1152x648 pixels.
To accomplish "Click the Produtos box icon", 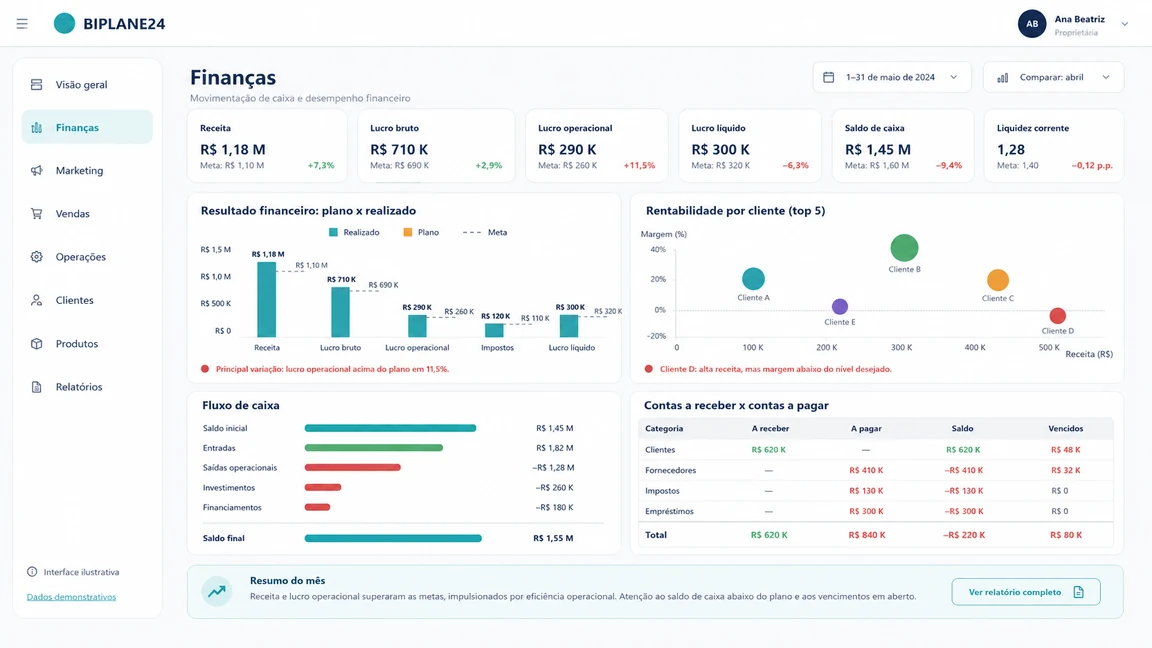I will coord(36,344).
